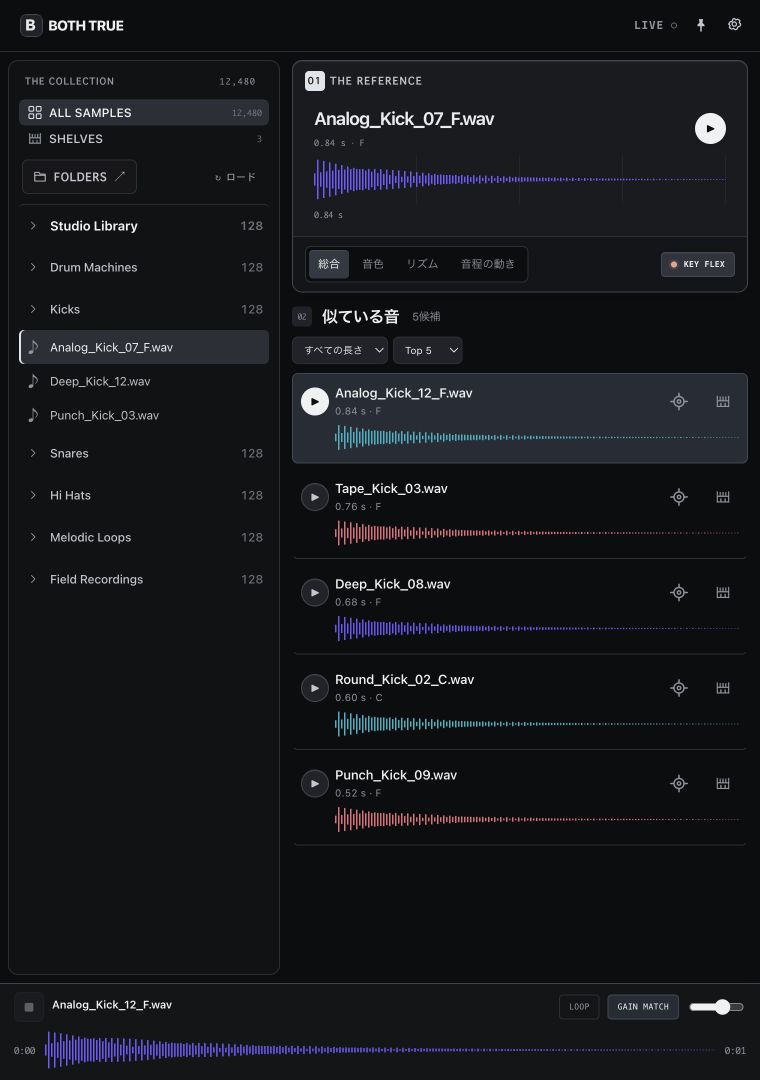Seek in the bottom player waveform
Viewport: 760px width, 1080px height.
tap(380, 1050)
